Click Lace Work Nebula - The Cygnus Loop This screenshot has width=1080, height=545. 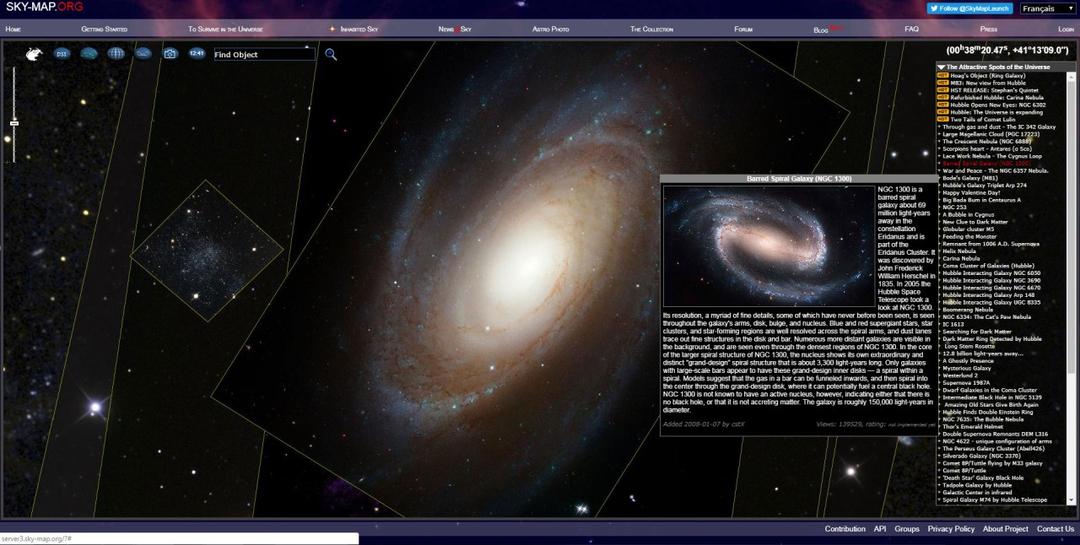click(x=992, y=156)
